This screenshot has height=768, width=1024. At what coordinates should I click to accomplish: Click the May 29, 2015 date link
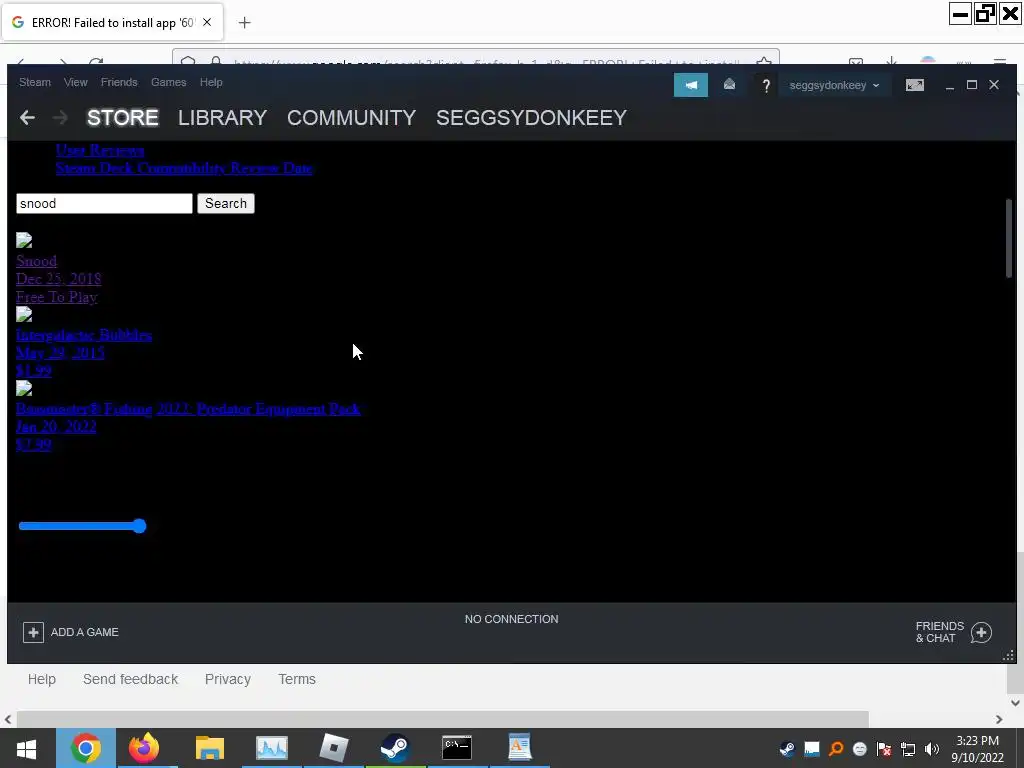click(x=60, y=353)
